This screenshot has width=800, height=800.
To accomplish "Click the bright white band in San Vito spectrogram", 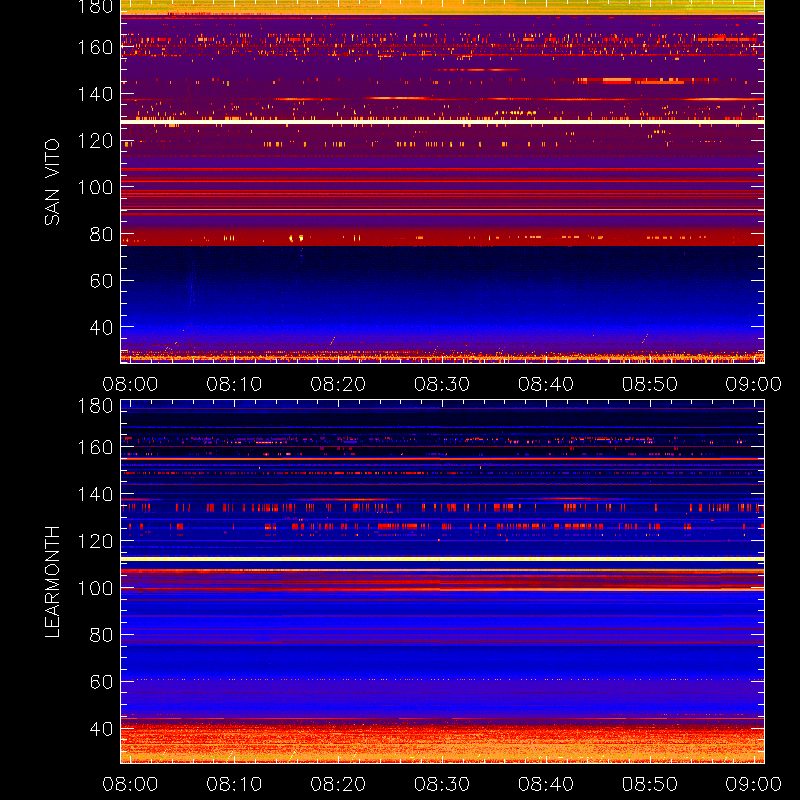I will pyautogui.click(x=442, y=122).
